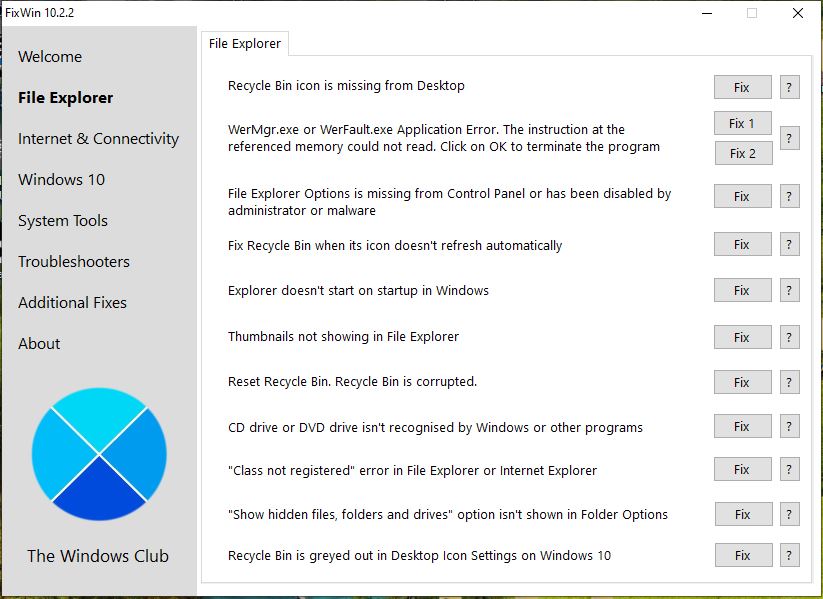
Task: Click the ? button for WerMgr.exe error
Action: pyautogui.click(x=789, y=138)
